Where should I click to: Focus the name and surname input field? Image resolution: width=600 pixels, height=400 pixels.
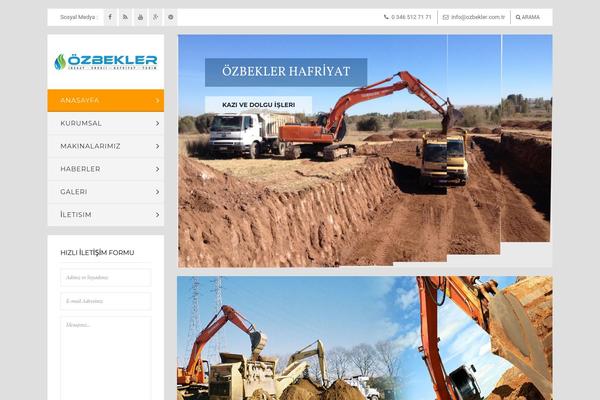pos(106,278)
